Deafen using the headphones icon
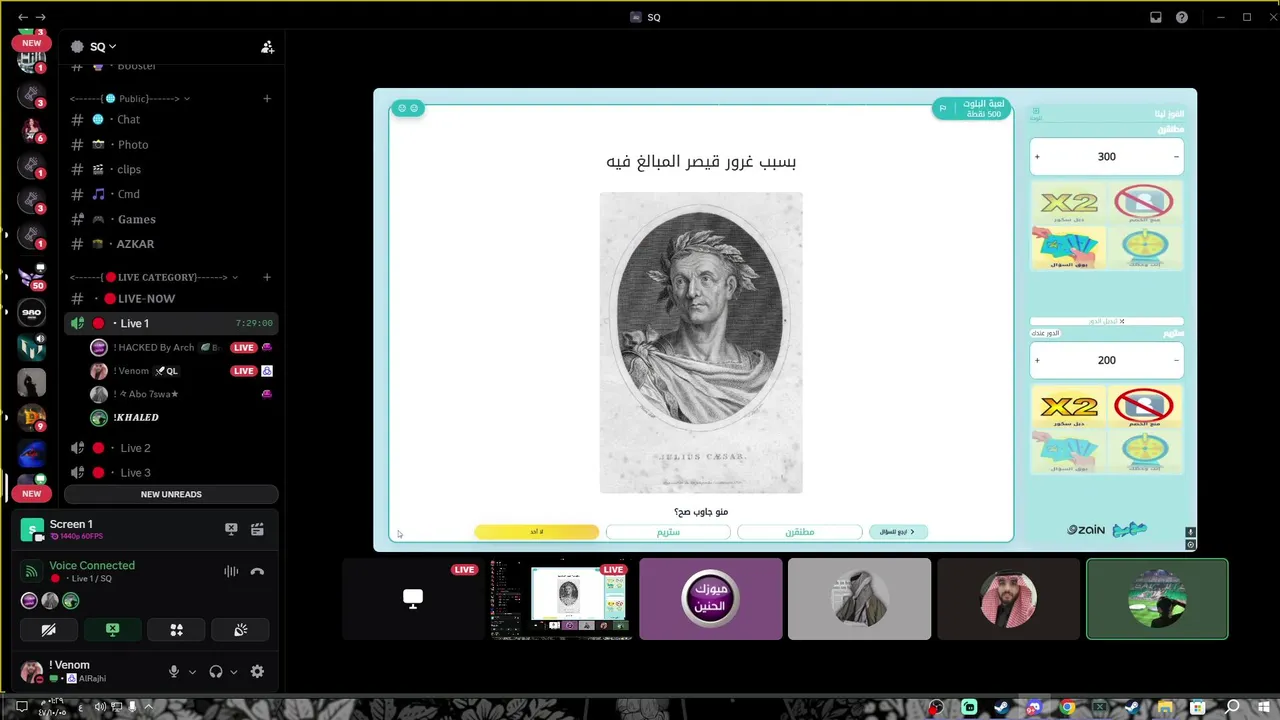Viewport: 1280px width, 720px height. coord(215,672)
